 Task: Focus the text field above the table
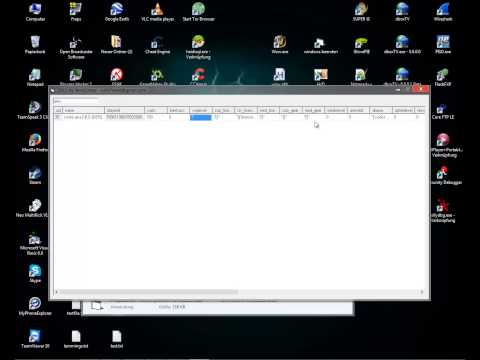click(x=76, y=101)
